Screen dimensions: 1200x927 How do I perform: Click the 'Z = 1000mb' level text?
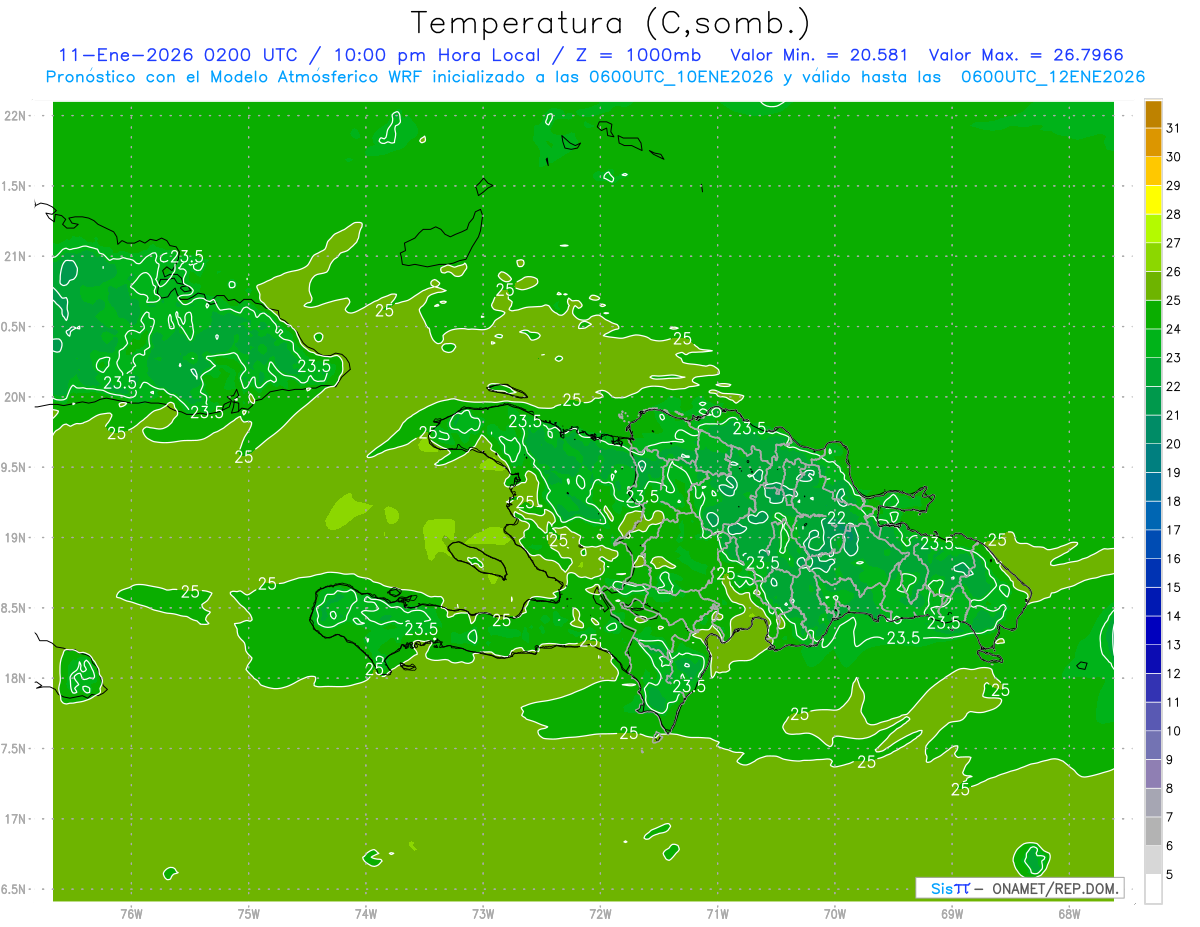pyautogui.click(x=636, y=55)
